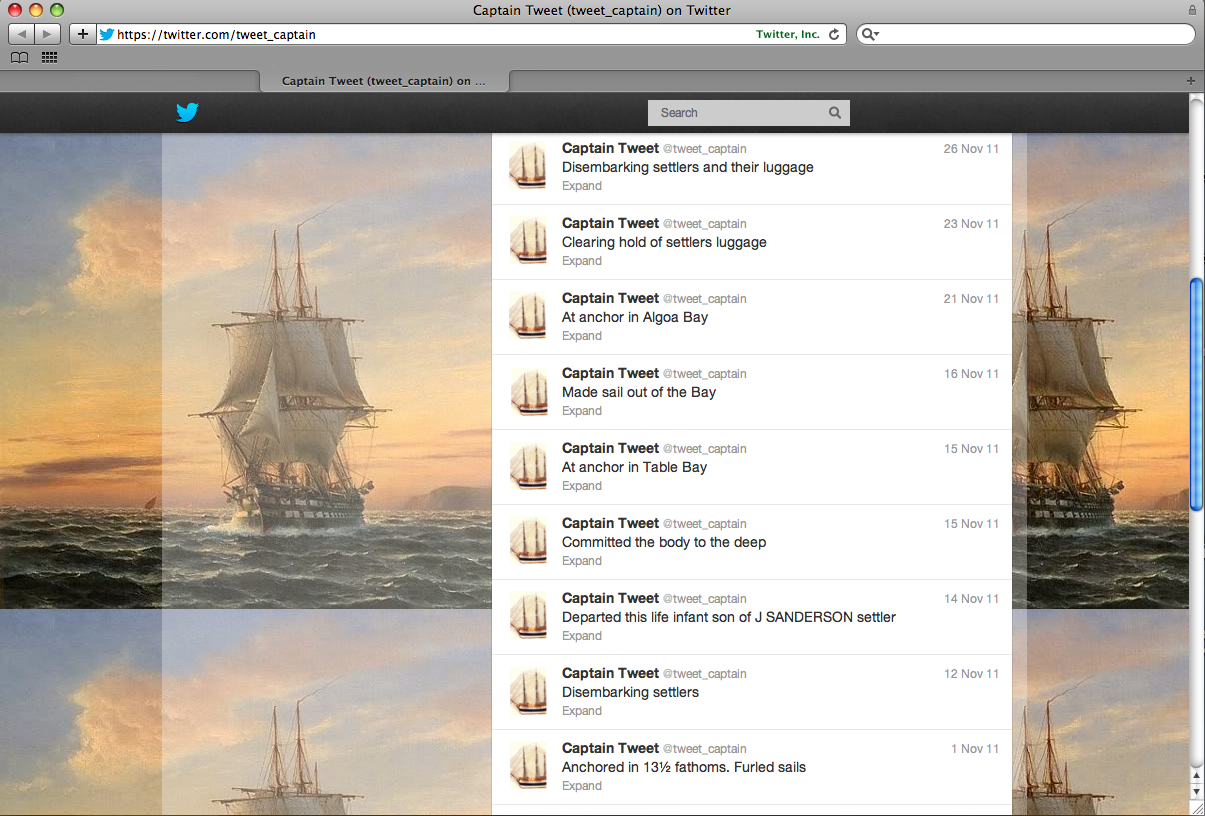Click the scrollbar up arrow
Image resolution: width=1205 pixels, height=816 pixels.
[x=1196, y=776]
